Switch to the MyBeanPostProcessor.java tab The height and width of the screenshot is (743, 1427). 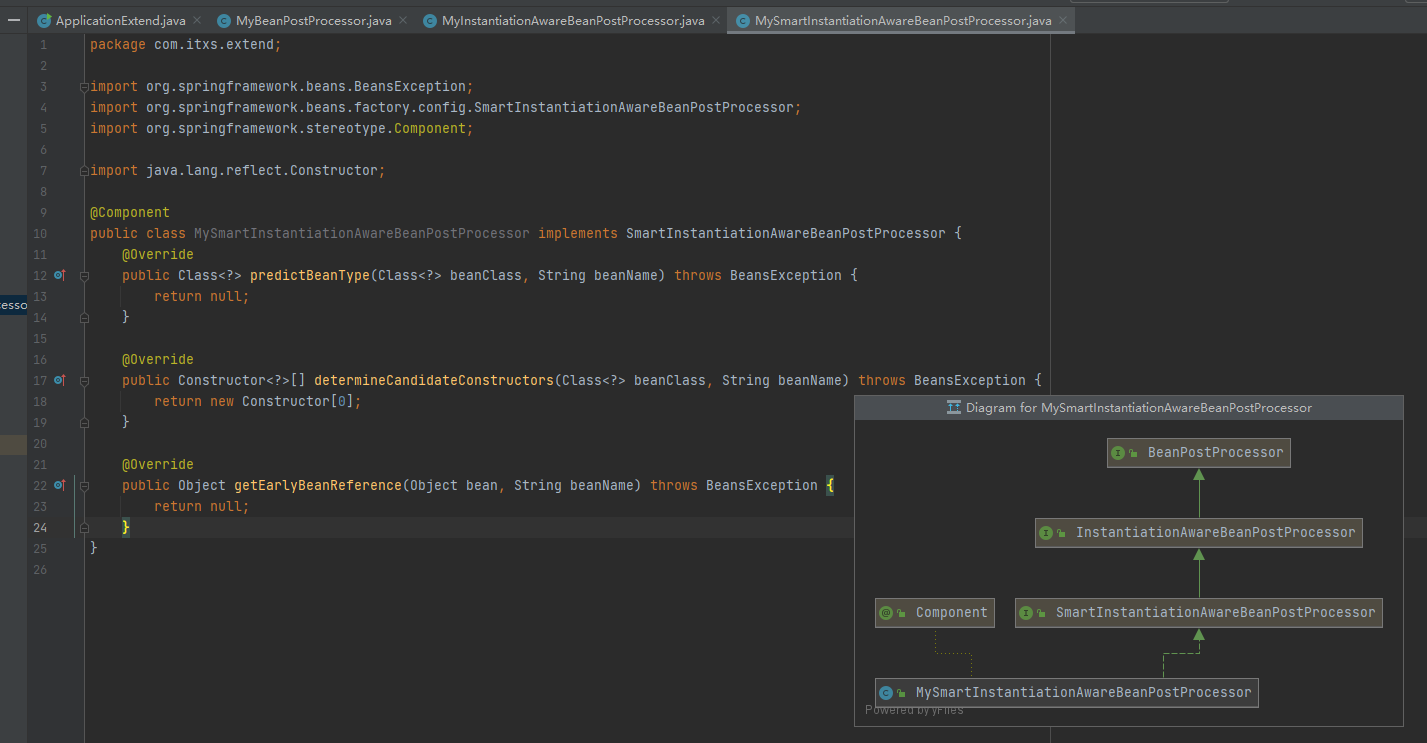click(x=313, y=21)
